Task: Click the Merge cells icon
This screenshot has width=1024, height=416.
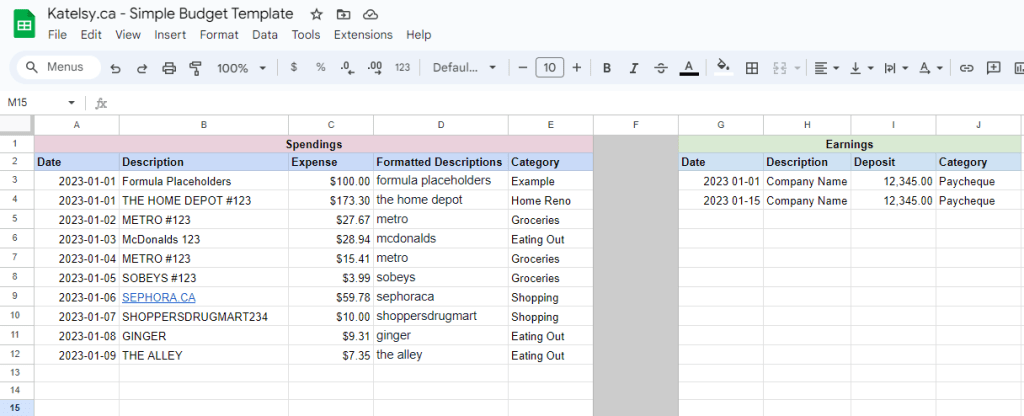Action: pos(778,68)
